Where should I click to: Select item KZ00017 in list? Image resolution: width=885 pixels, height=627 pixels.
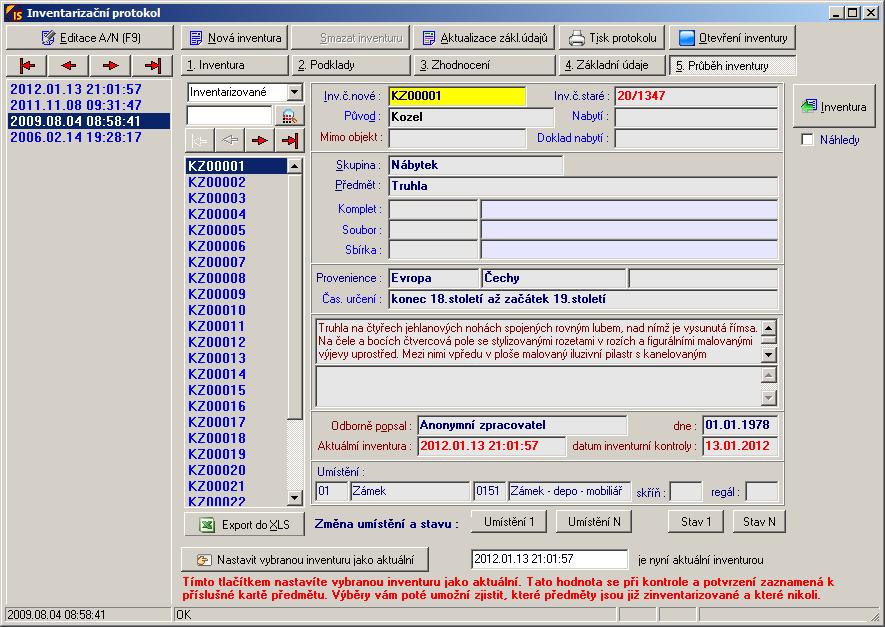point(236,422)
